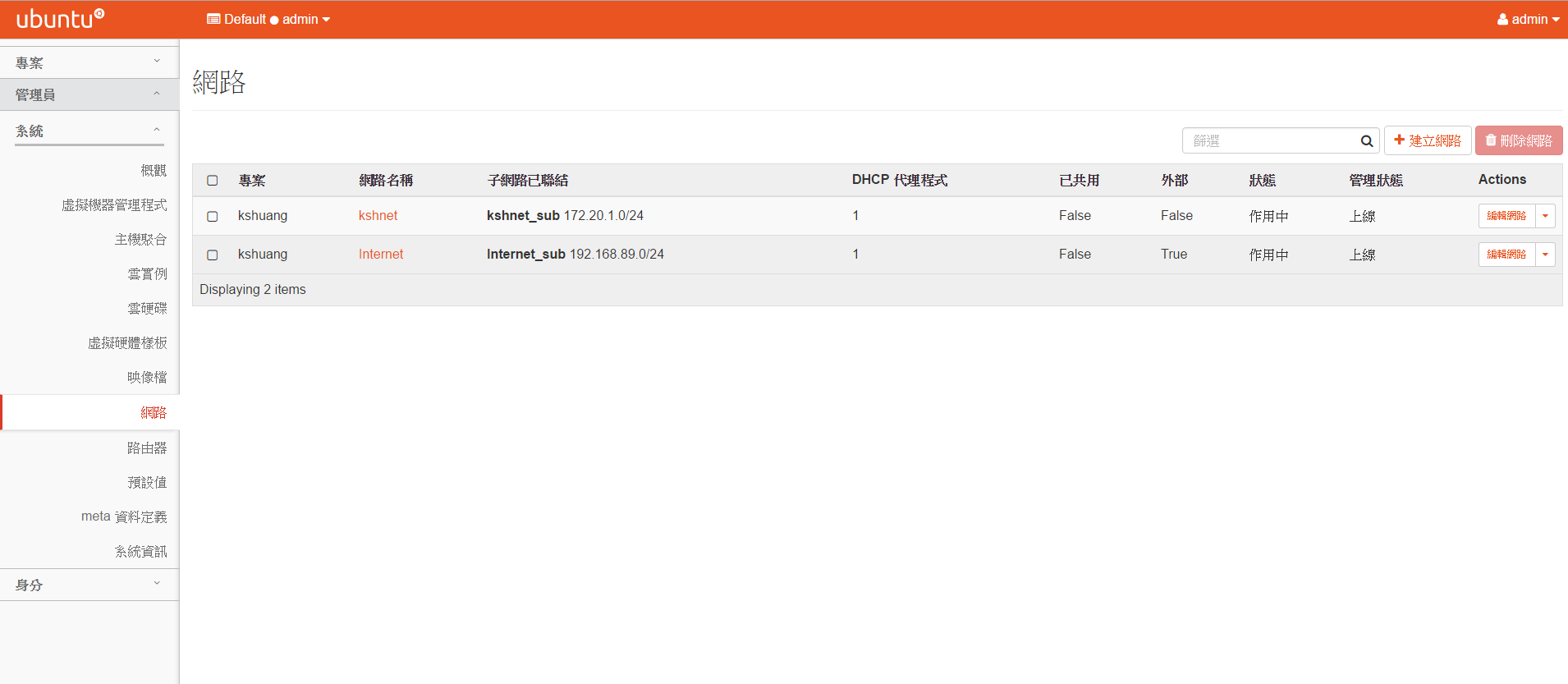This screenshot has width=1568, height=684.
Task: Expand the 專案 sidebar section
Action: pos(89,62)
